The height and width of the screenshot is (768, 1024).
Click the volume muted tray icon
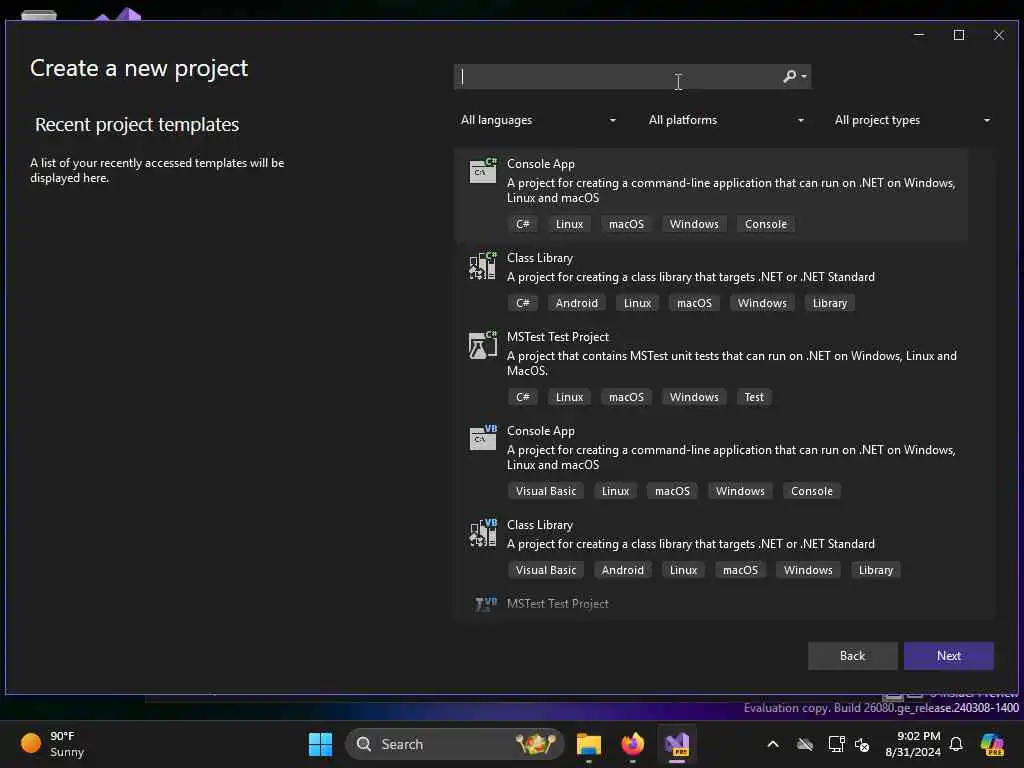pyautogui.click(x=862, y=744)
